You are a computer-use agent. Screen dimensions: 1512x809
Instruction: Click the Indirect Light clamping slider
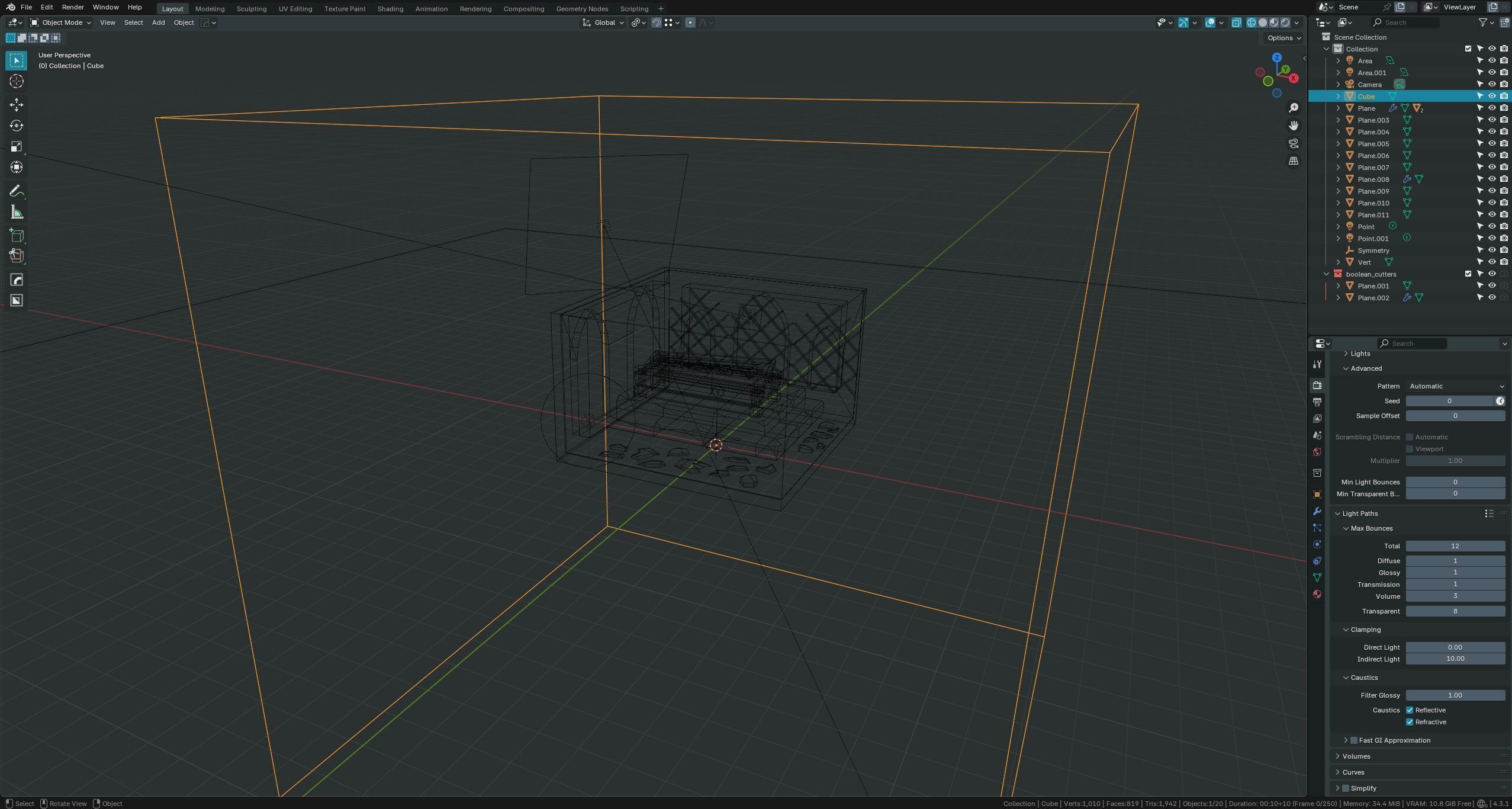(x=1455, y=659)
